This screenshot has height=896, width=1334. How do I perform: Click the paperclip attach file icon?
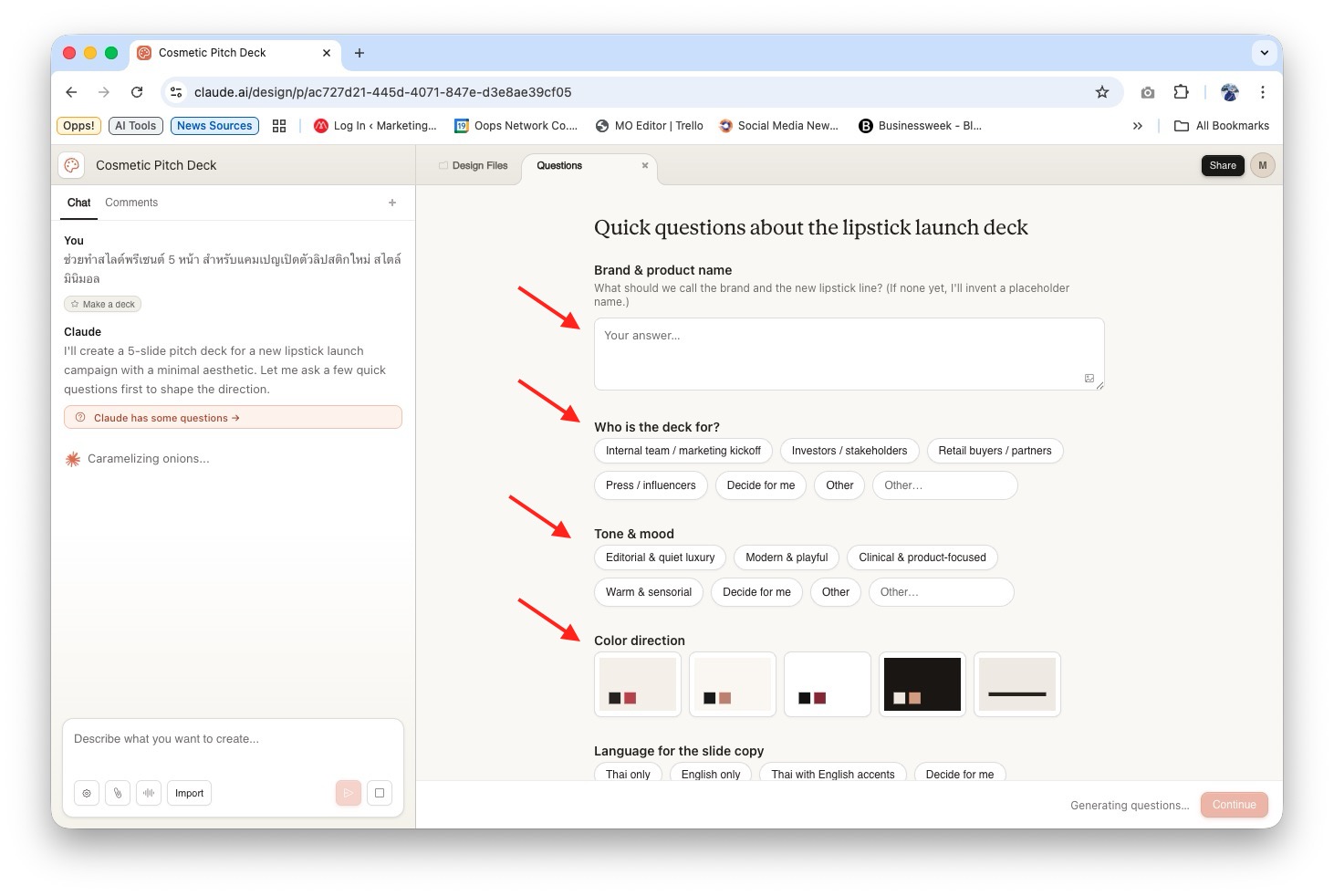pyautogui.click(x=118, y=793)
